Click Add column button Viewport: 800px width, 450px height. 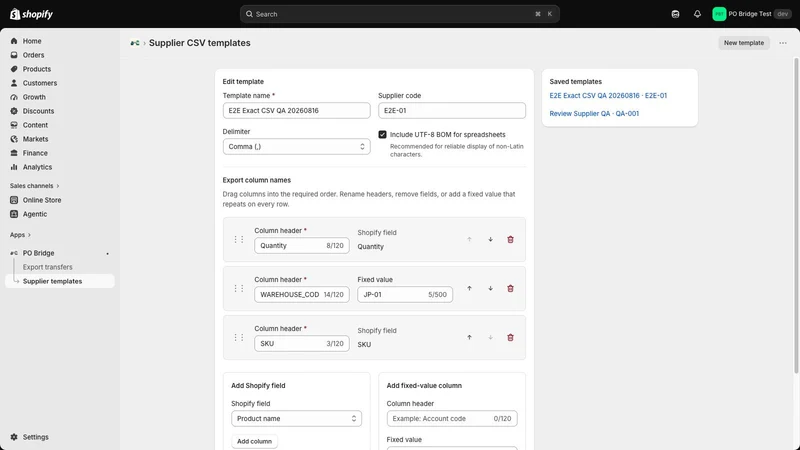pyautogui.click(x=254, y=441)
